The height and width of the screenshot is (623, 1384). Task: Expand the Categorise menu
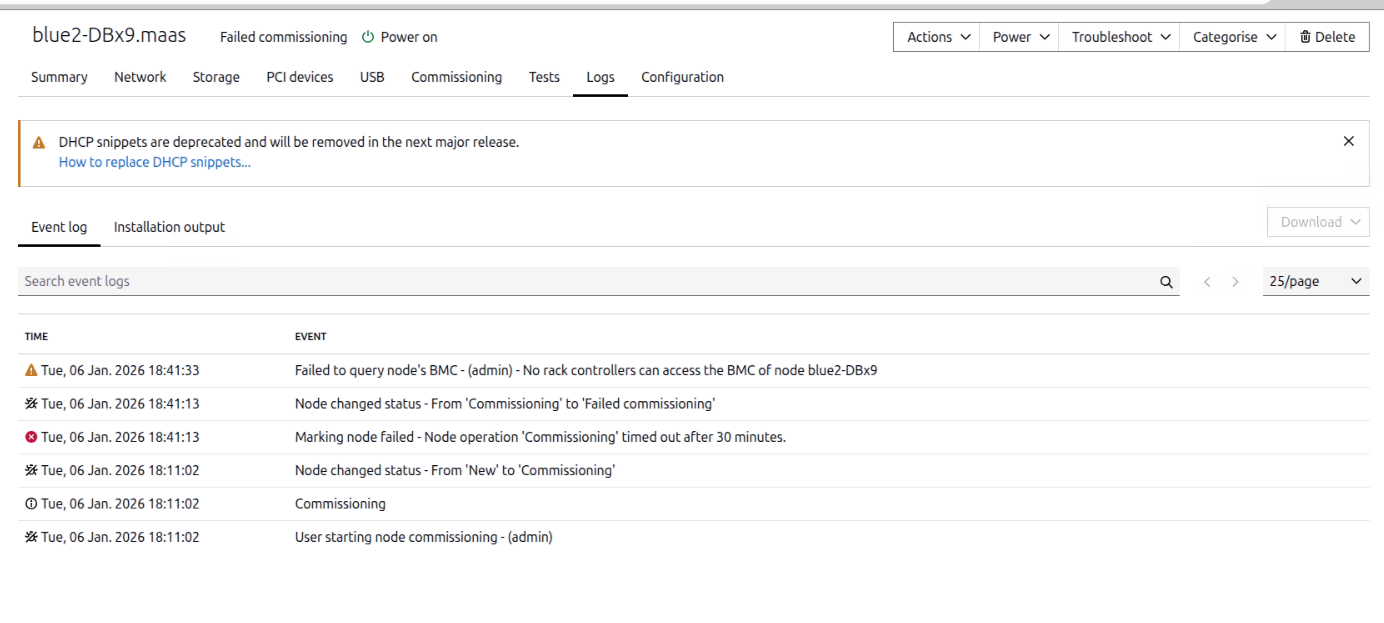(x=1234, y=37)
